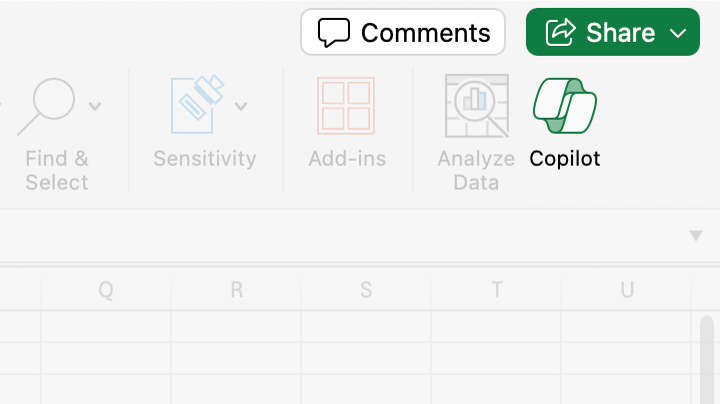720x404 pixels.
Task: Click the speech bubble Comments icon
Action: point(334,33)
